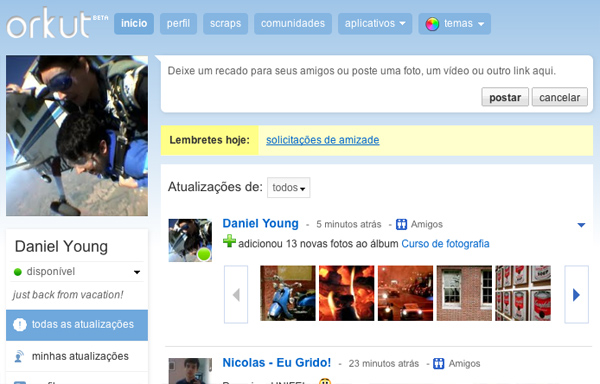Screen dimensions: 600x384
Task: Open the soup cans artwork photo thumbnail
Action: (x=523, y=293)
